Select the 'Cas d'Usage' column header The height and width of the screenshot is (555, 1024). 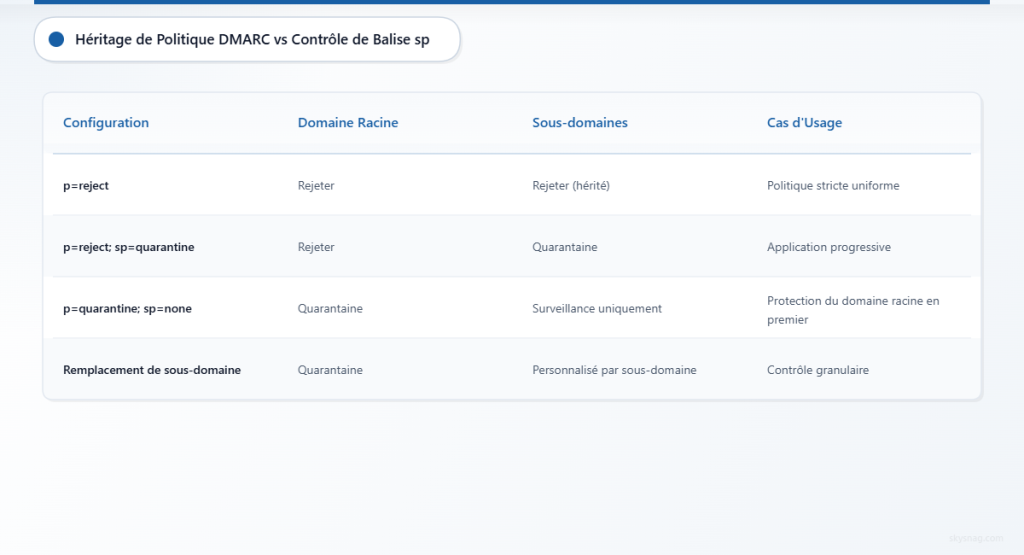pos(804,123)
